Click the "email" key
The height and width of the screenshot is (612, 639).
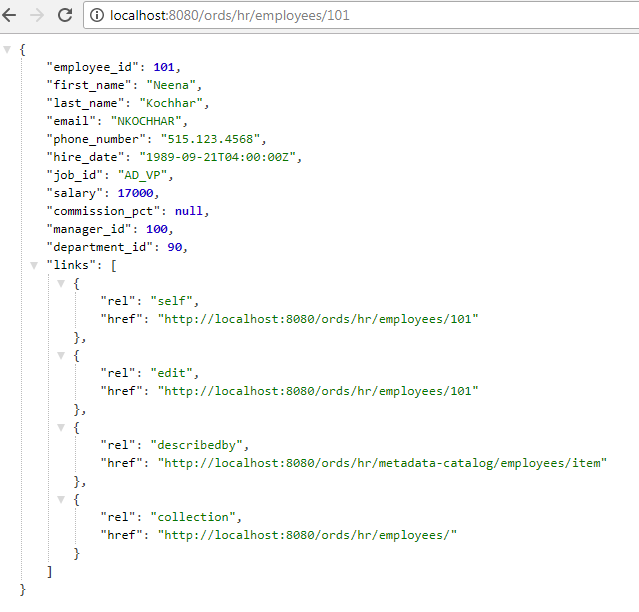[71, 121]
